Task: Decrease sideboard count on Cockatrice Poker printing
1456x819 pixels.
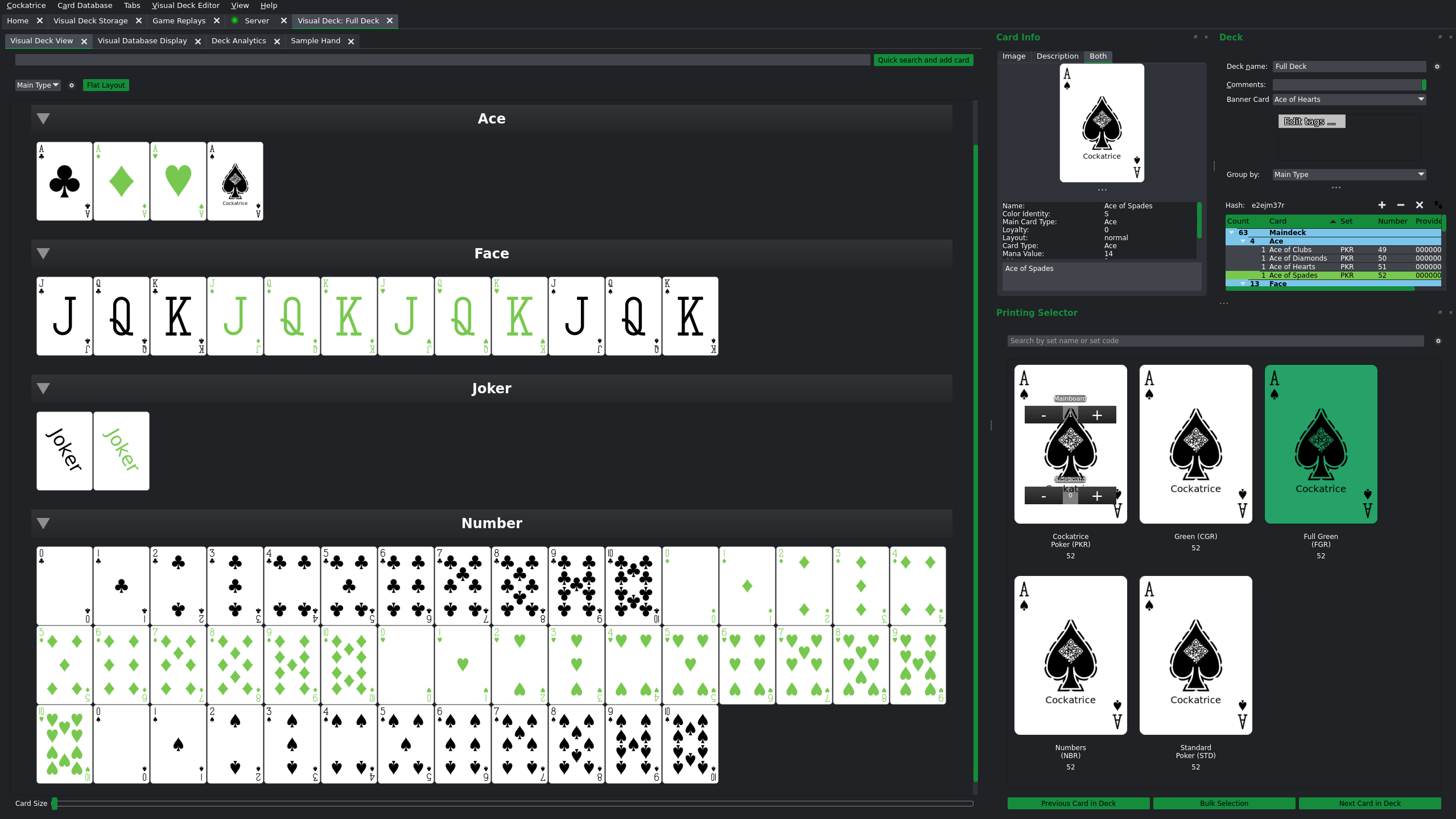Action: 1043,496
